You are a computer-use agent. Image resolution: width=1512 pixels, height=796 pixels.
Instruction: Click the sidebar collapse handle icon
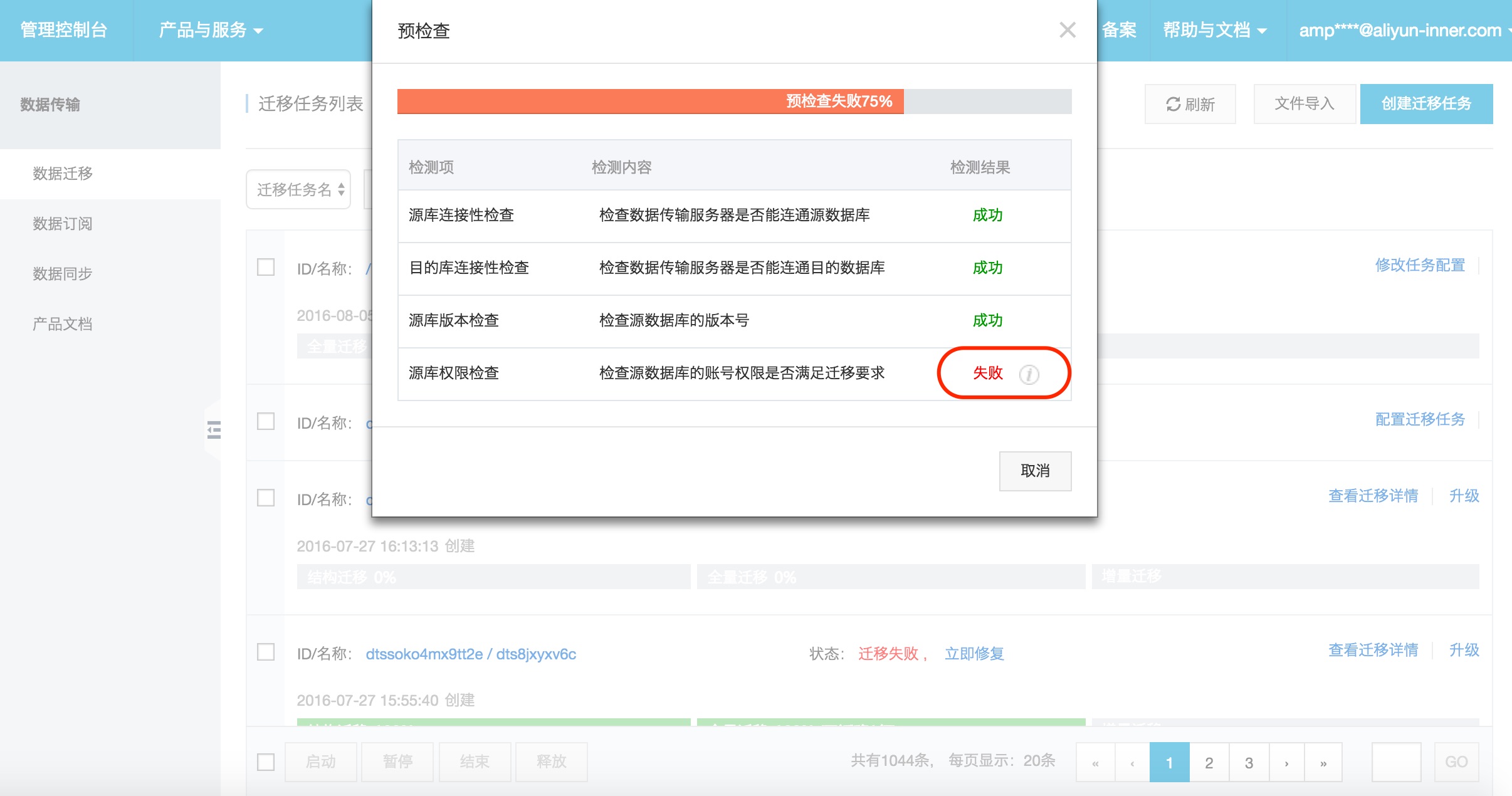pyautogui.click(x=214, y=430)
